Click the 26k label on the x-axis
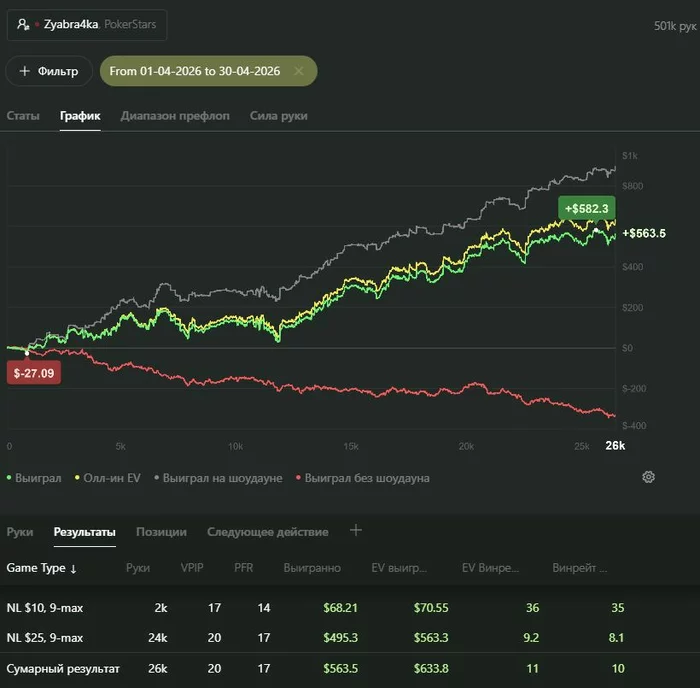Image resolution: width=700 pixels, height=688 pixels. coord(615,446)
